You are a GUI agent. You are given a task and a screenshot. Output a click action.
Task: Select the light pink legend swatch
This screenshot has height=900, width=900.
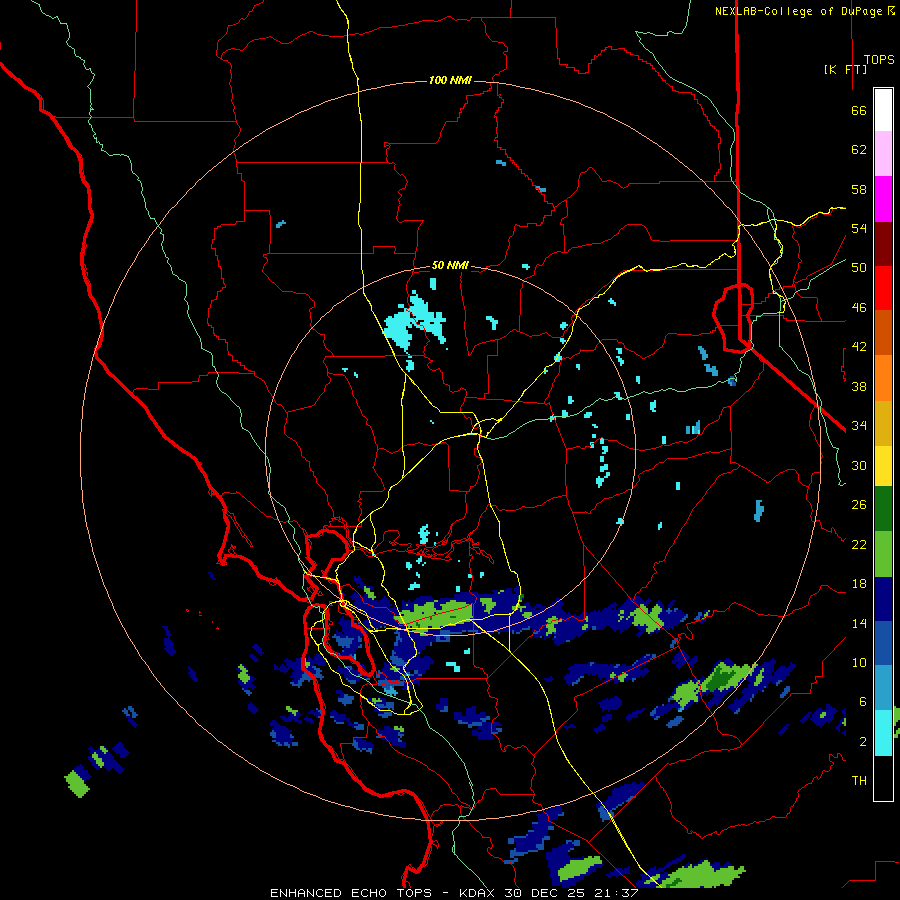tap(883, 154)
